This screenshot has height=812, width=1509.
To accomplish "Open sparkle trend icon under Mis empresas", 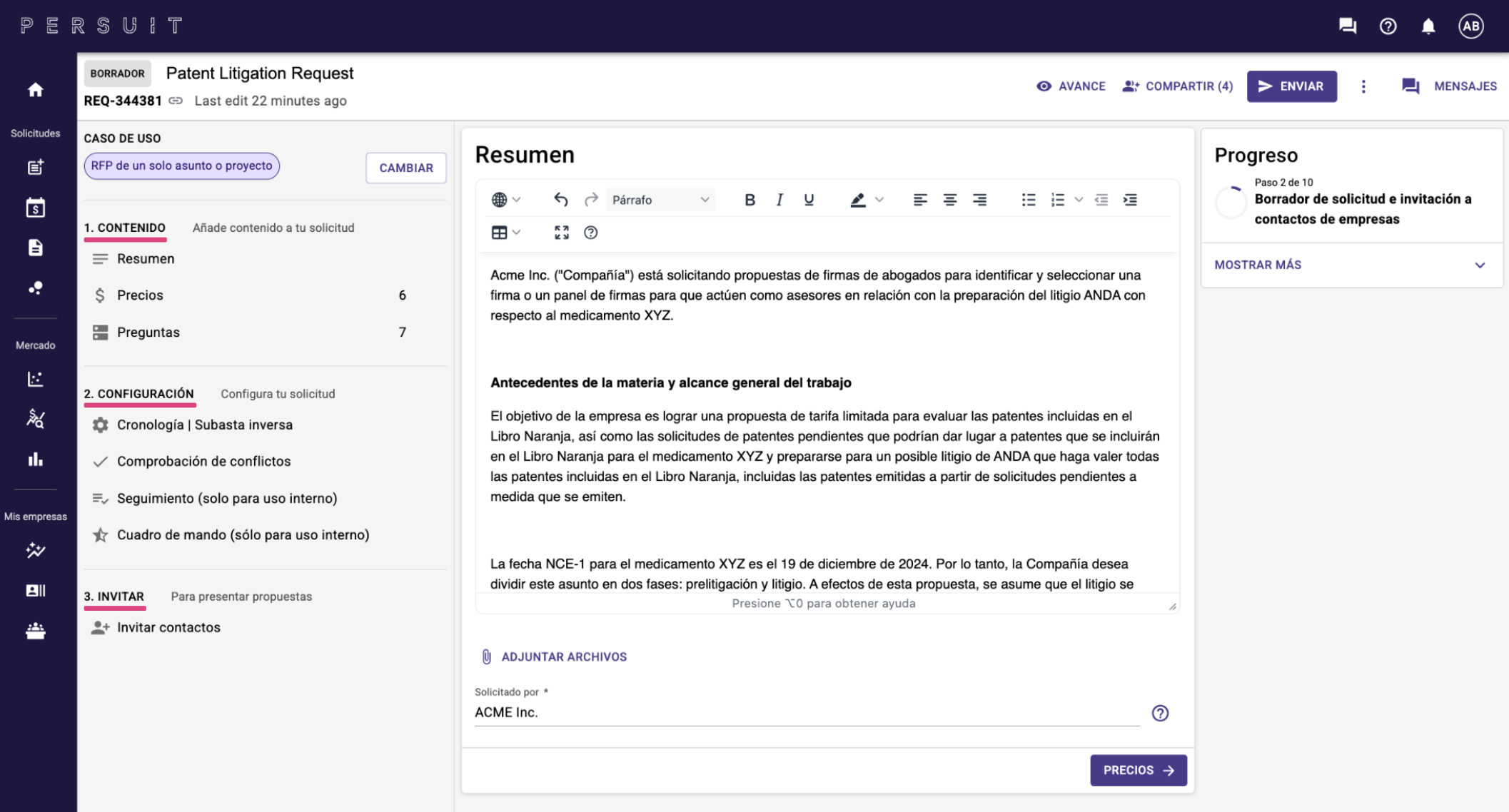I will pyautogui.click(x=35, y=550).
